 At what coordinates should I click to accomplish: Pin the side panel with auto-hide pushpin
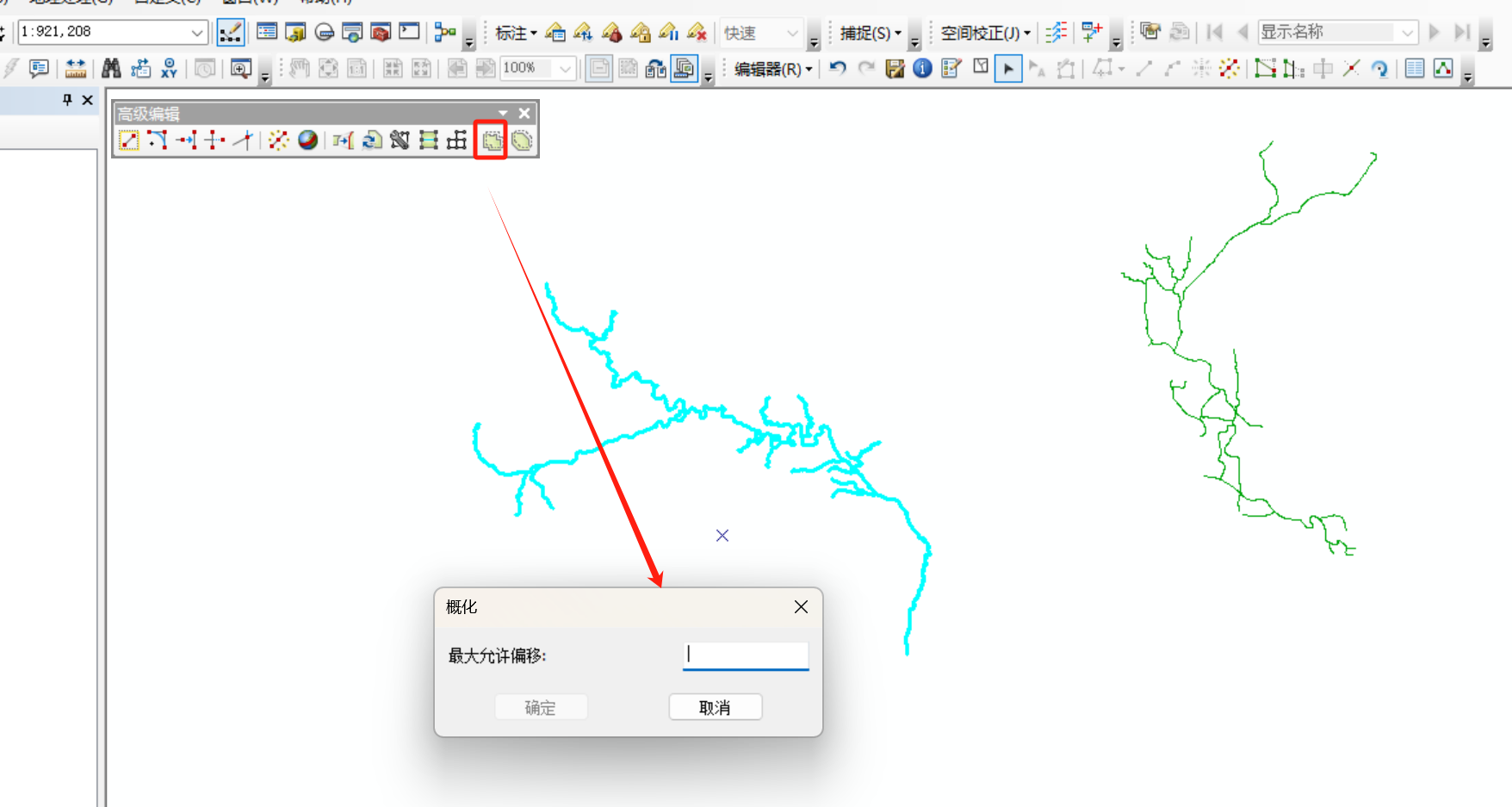coord(67,100)
